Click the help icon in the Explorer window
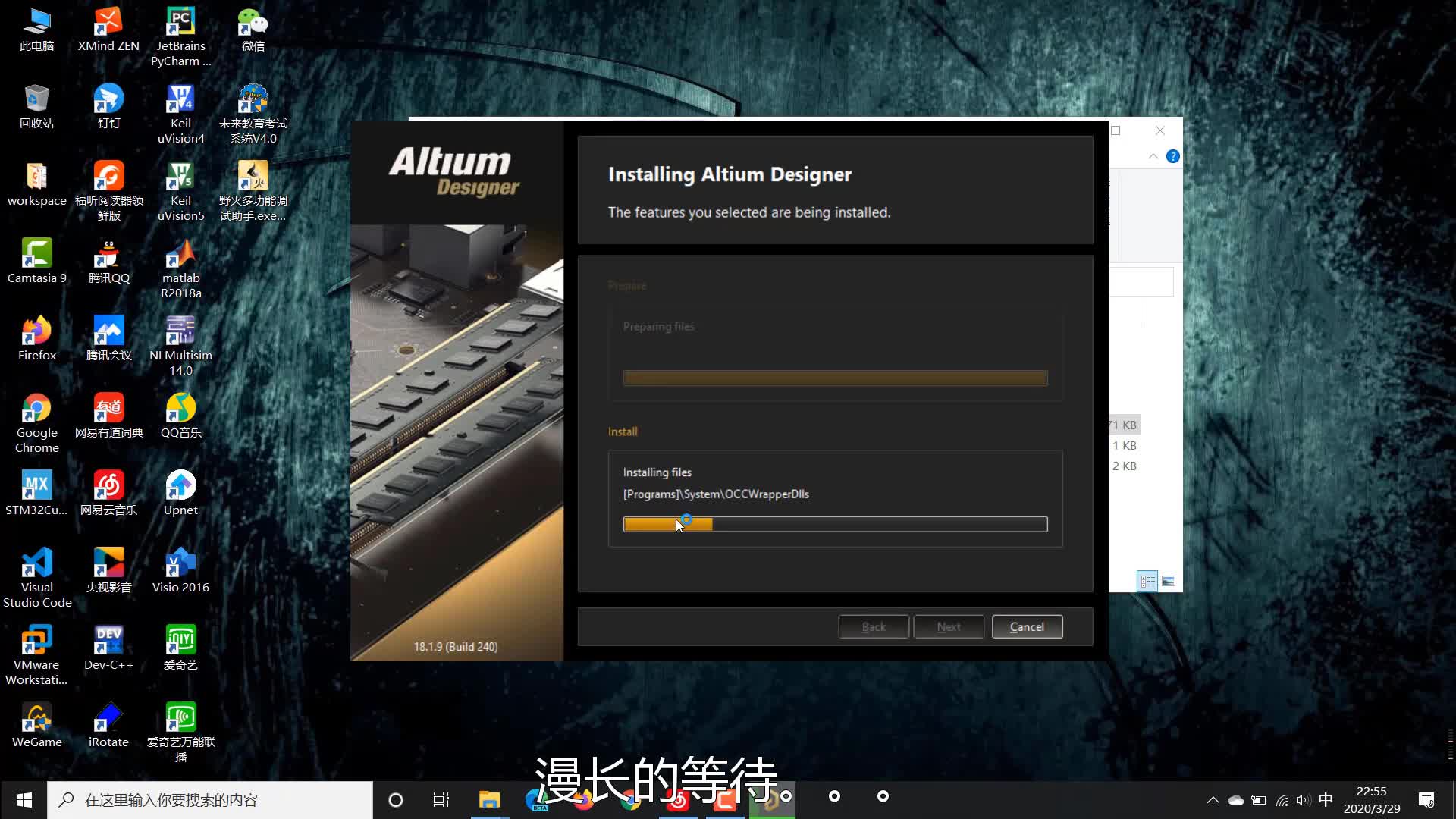Image resolution: width=1456 pixels, height=819 pixels. pos(1172,156)
